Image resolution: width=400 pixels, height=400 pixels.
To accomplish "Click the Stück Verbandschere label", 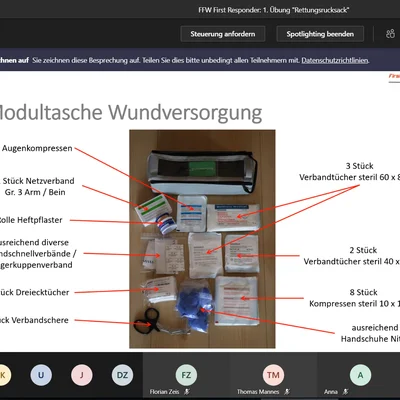I will 34,320.
